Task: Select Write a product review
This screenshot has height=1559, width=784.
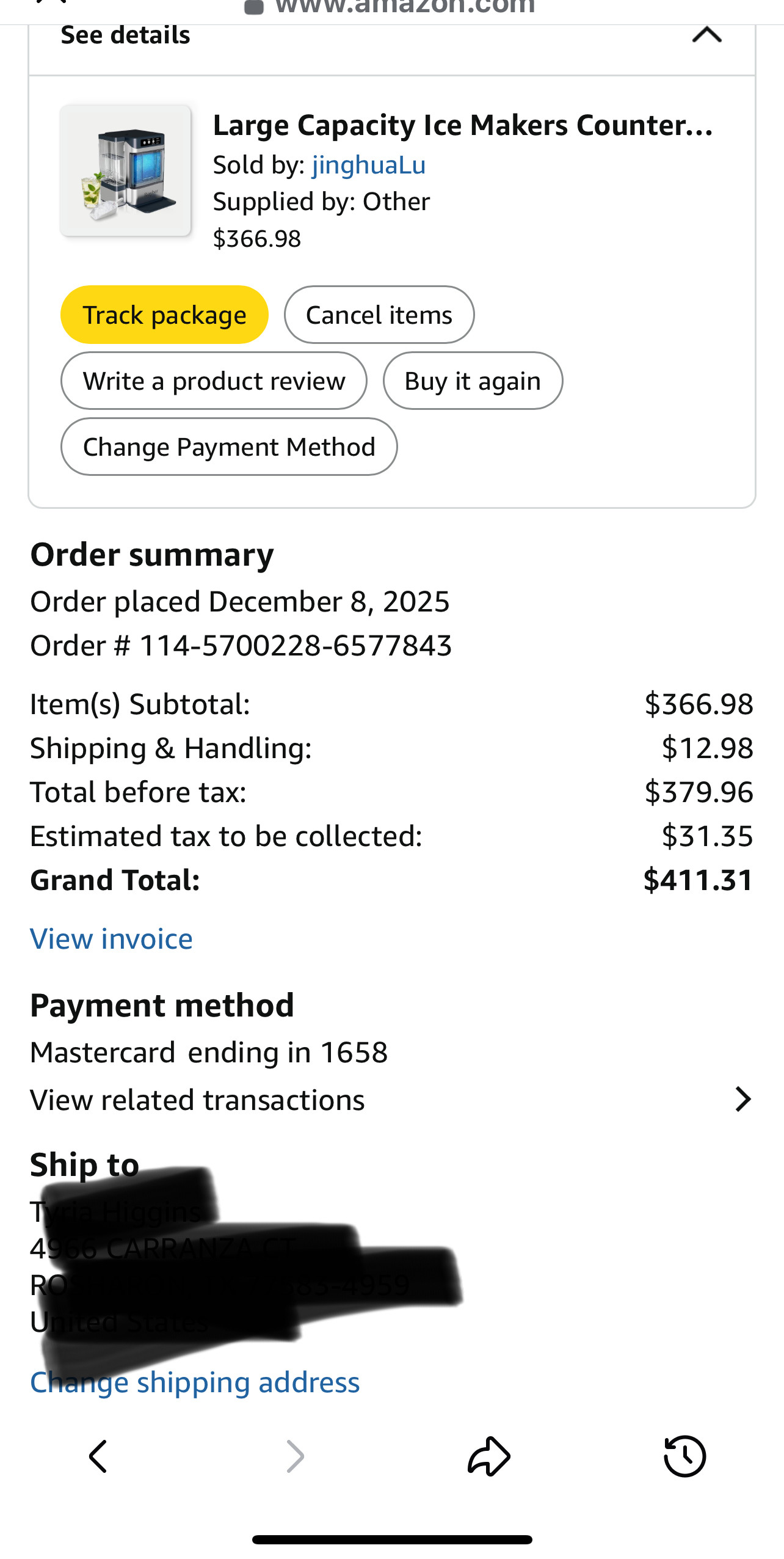Action: (214, 381)
